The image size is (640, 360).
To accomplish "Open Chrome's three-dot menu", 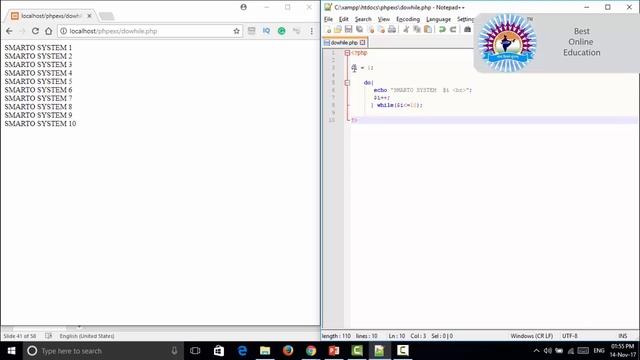I will point(311,31).
